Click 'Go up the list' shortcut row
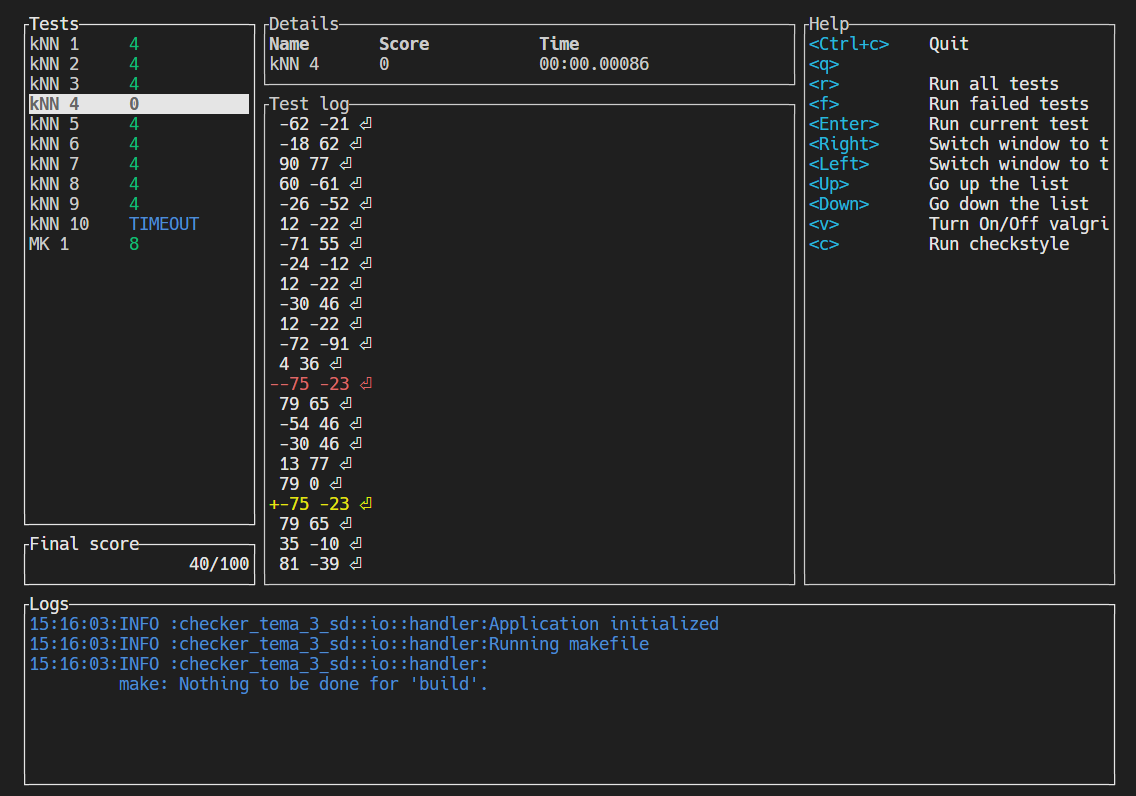The height and width of the screenshot is (796, 1136). tap(1002, 183)
